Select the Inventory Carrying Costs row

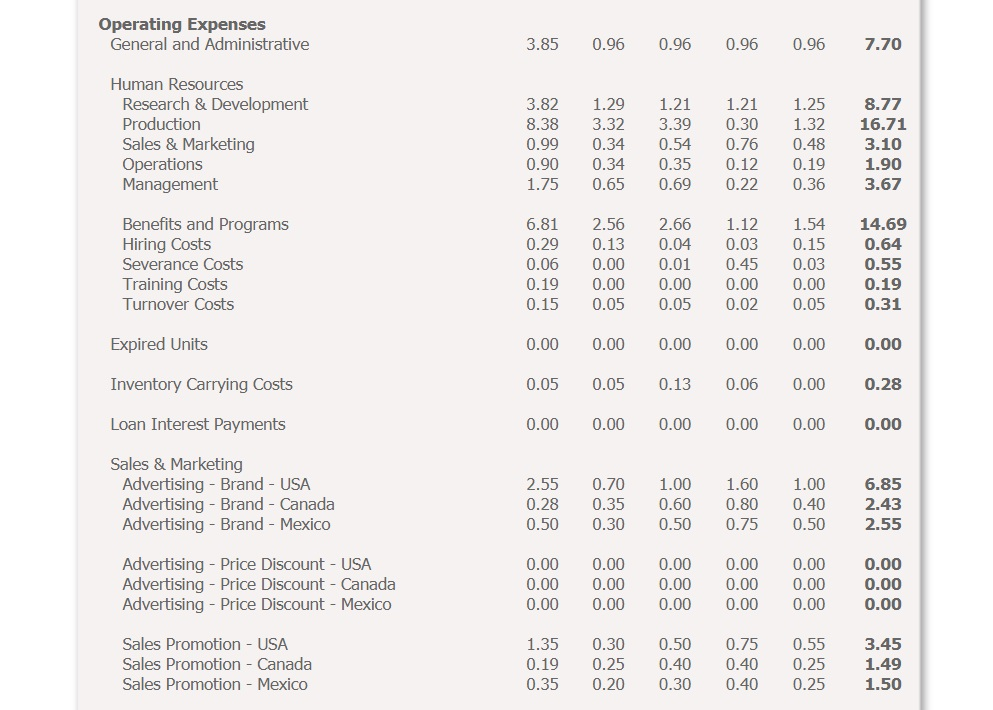[201, 384]
